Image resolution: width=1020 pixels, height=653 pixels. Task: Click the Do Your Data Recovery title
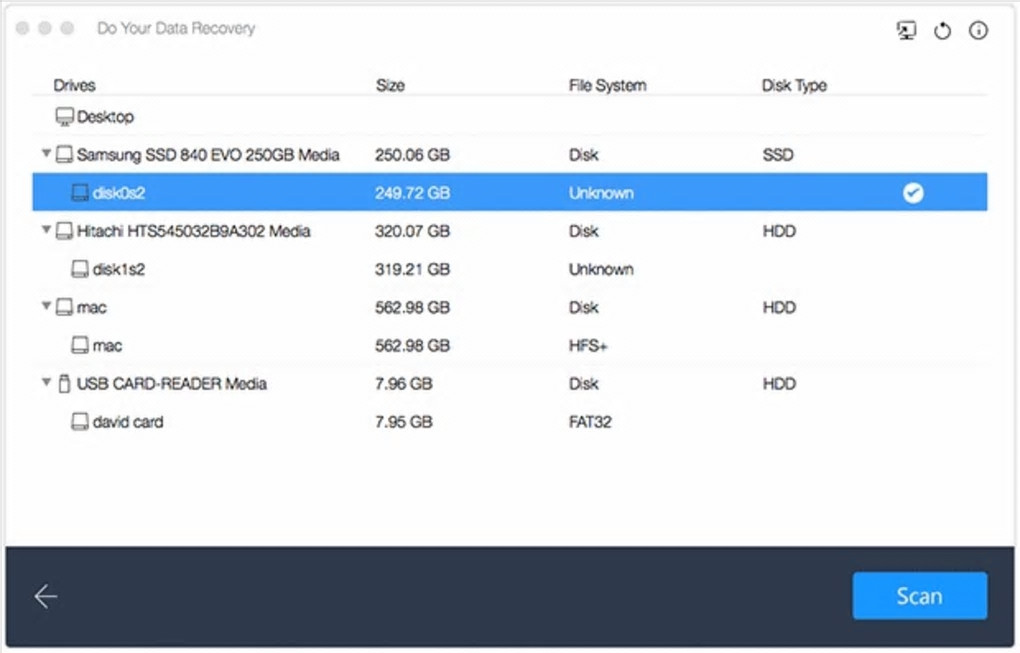[176, 29]
